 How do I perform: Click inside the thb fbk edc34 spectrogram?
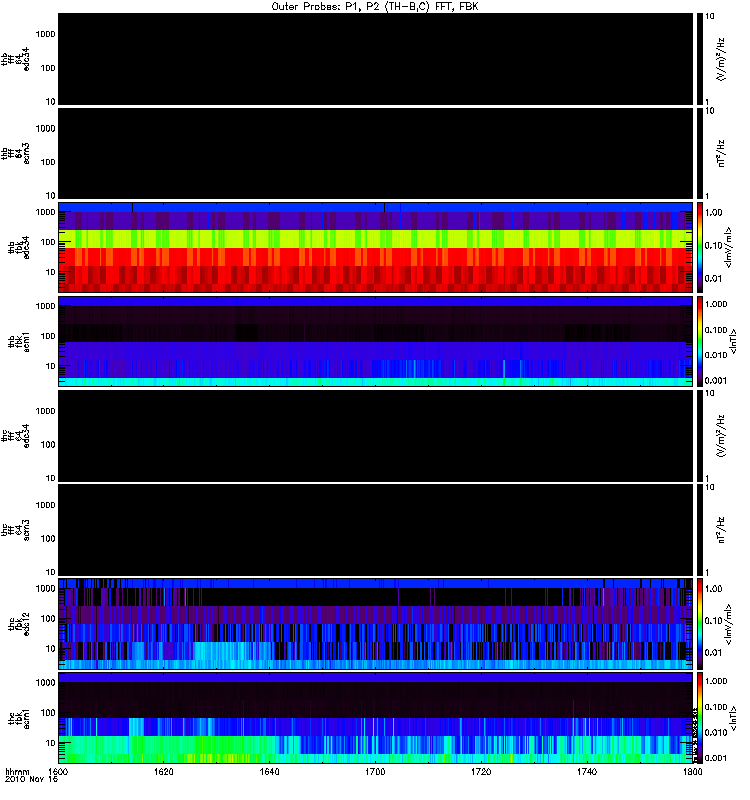click(x=375, y=247)
